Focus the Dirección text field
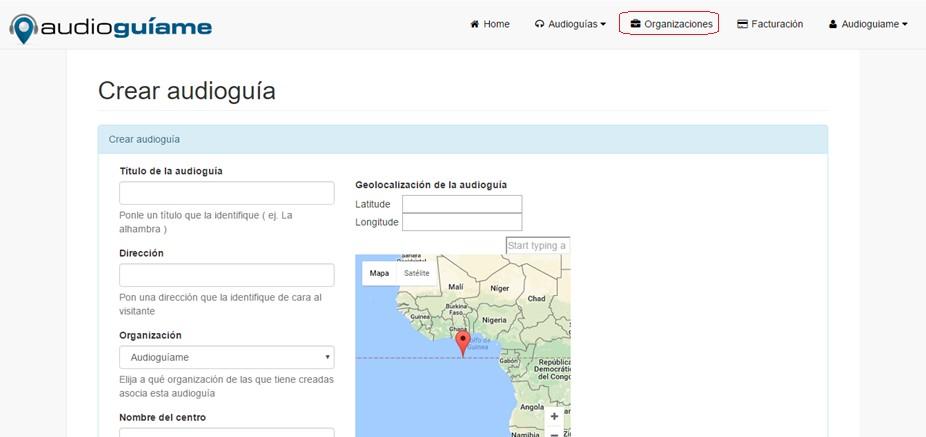Viewport: 926px width, 437px height. (x=226, y=275)
